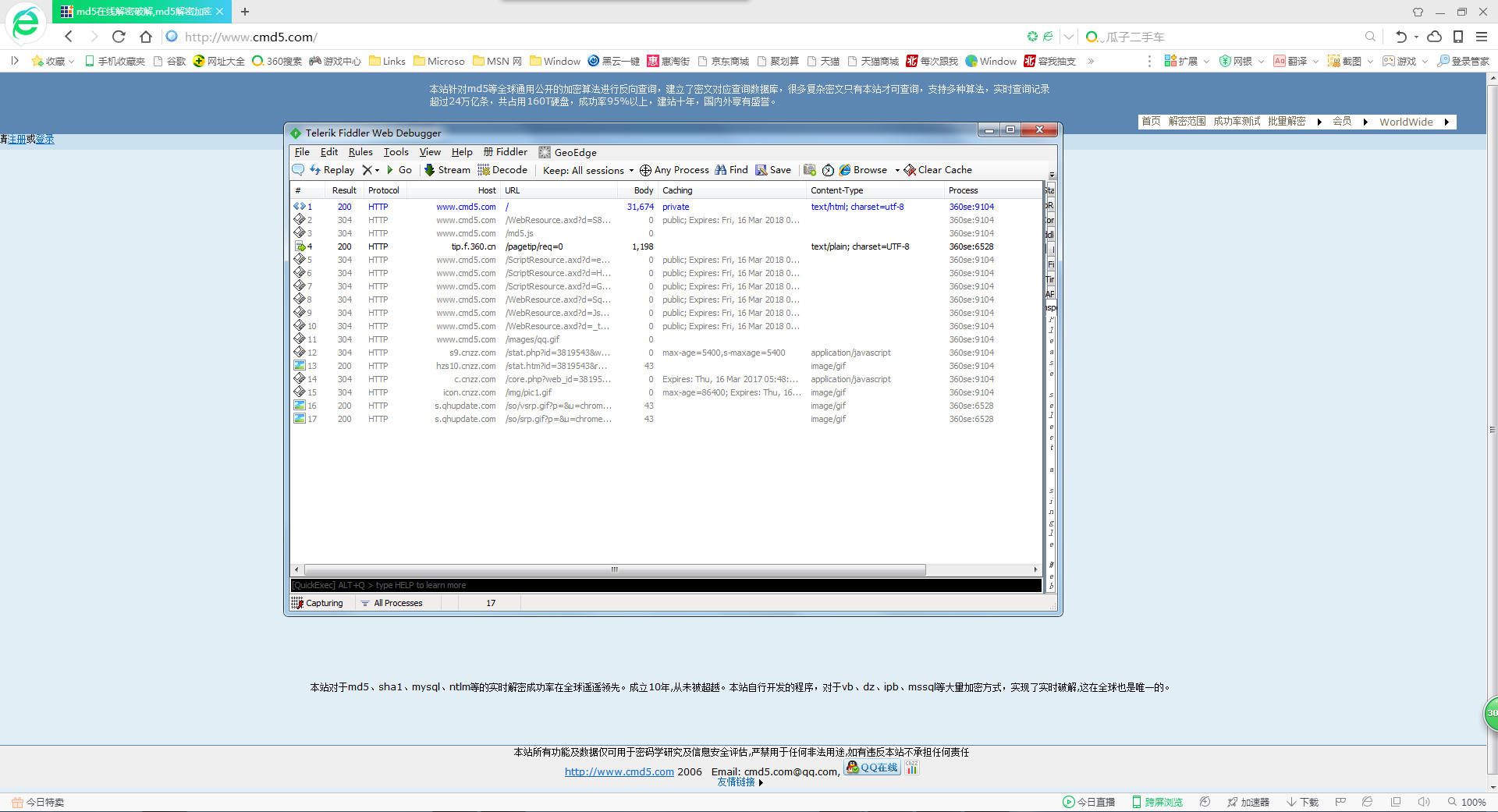Click the 注册 register link
This screenshot has height=812, width=1498.
click(x=17, y=139)
